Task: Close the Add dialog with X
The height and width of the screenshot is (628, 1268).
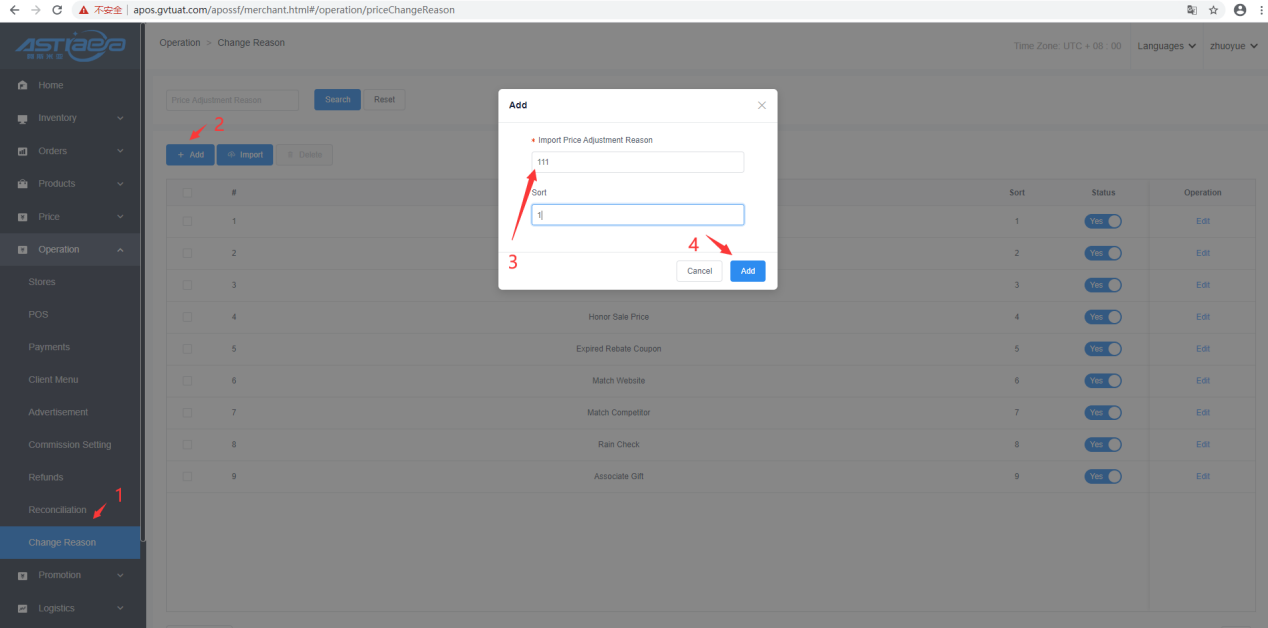Action: tap(762, 105)
